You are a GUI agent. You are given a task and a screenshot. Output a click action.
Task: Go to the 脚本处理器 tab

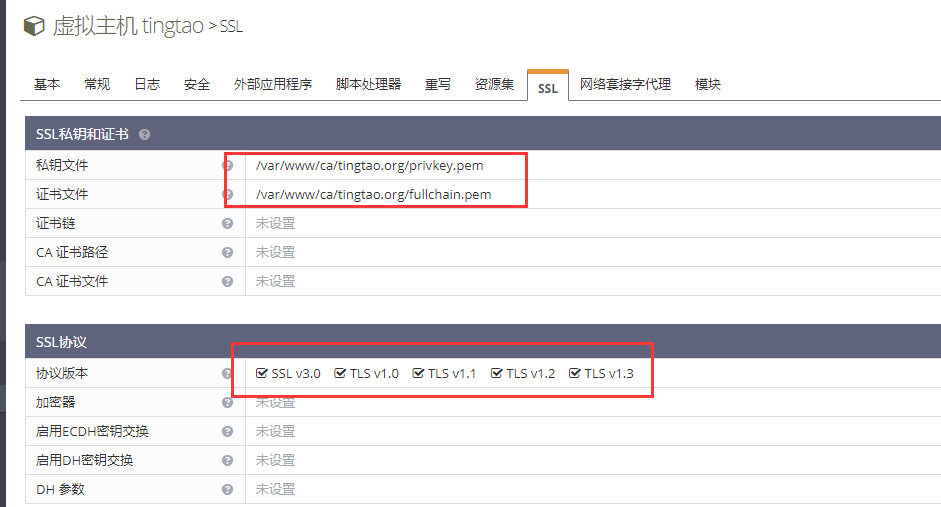pyautogui.click(x=368, y=85)
